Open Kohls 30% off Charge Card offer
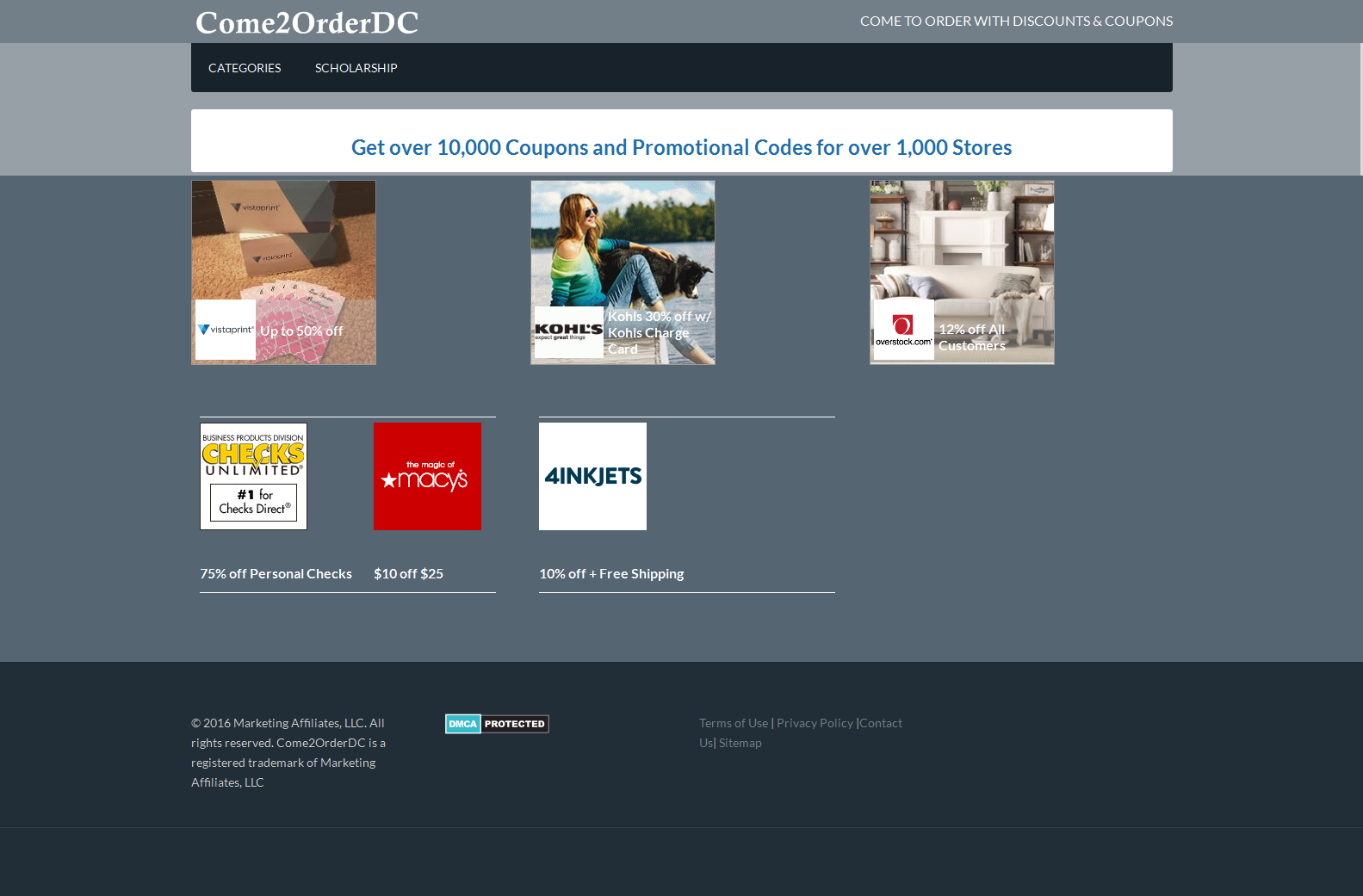This screenshot has width=1363, height=896. [x=660, y=333]
